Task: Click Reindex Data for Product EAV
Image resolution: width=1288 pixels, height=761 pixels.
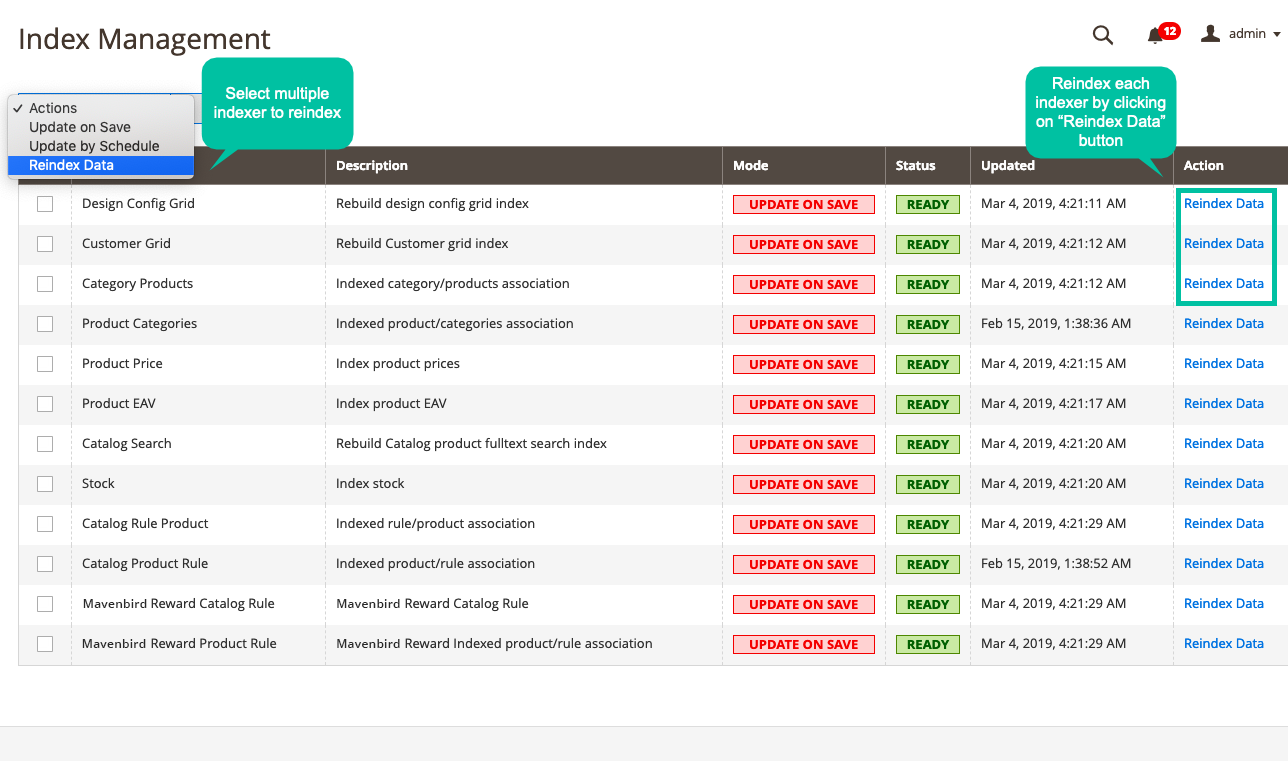Action: coord(1224,403)
